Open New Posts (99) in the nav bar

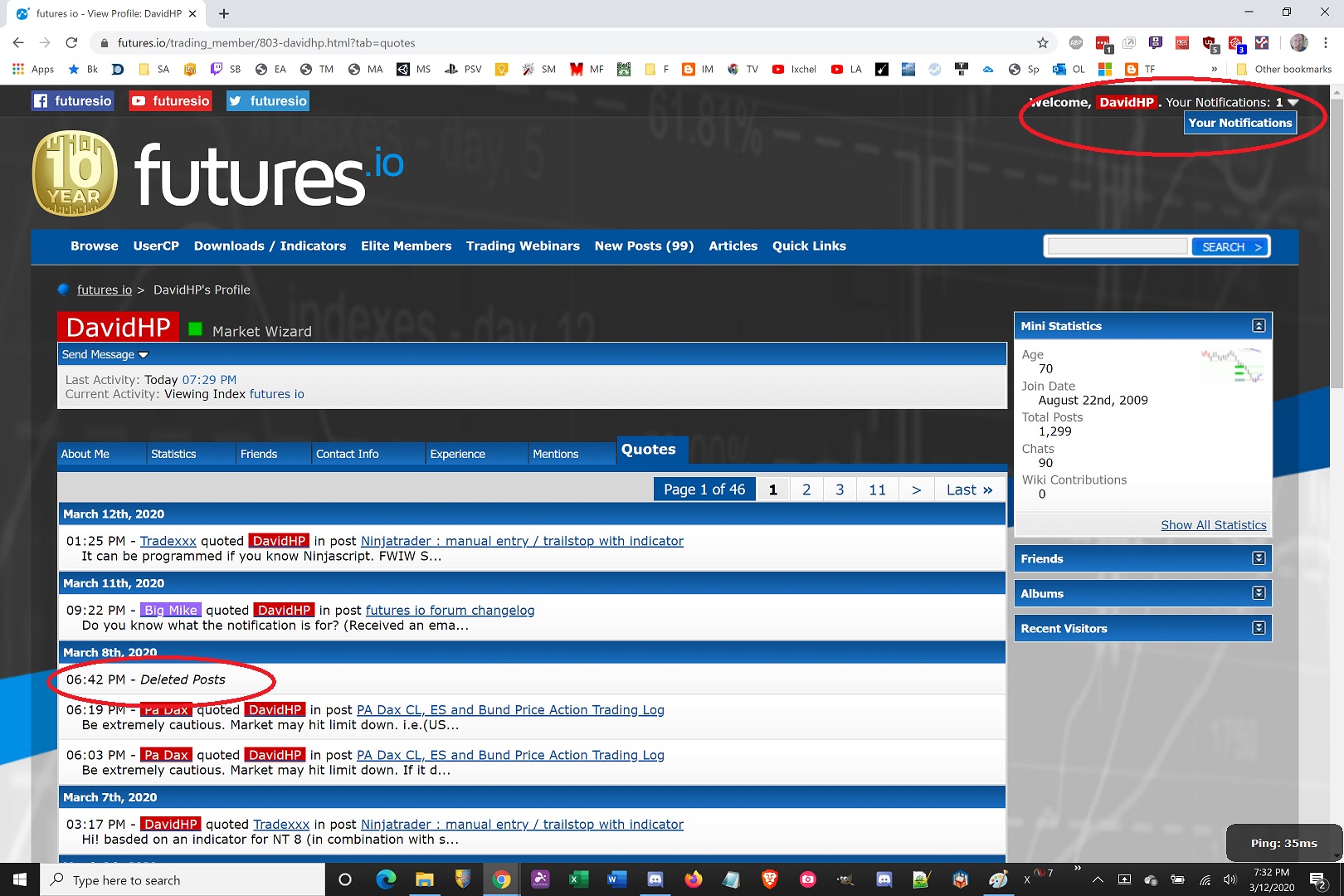tap(644, 246)
